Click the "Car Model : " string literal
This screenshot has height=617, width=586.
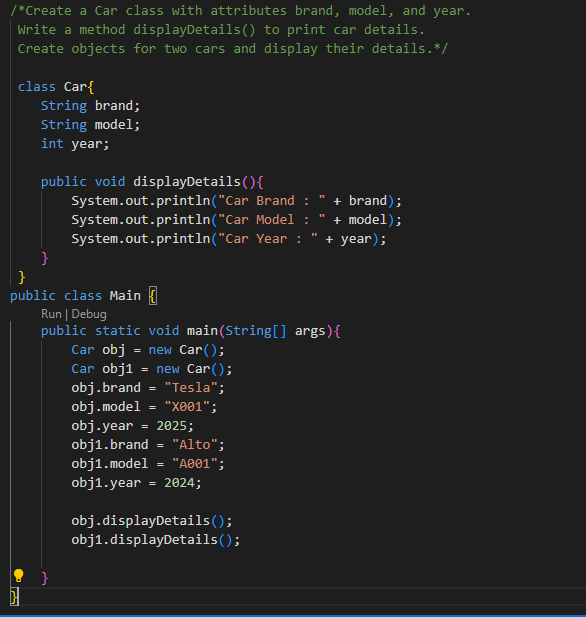[x=272, y=220]
